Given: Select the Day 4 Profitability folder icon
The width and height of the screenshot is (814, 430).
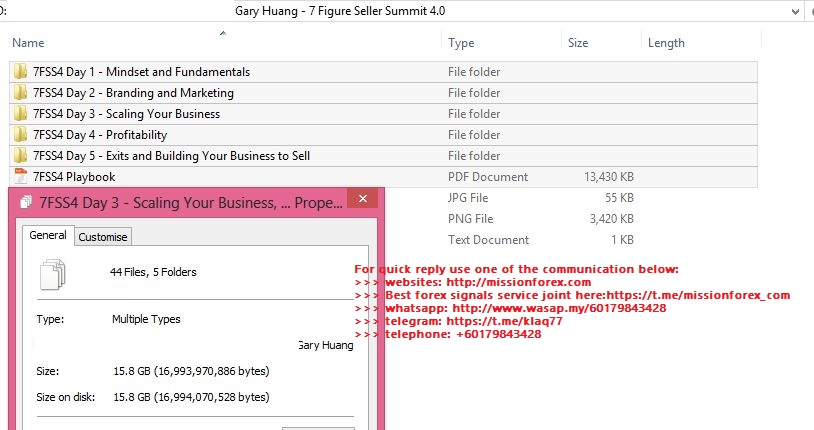Looking at the screenshot, I should [x=20, y=135].
